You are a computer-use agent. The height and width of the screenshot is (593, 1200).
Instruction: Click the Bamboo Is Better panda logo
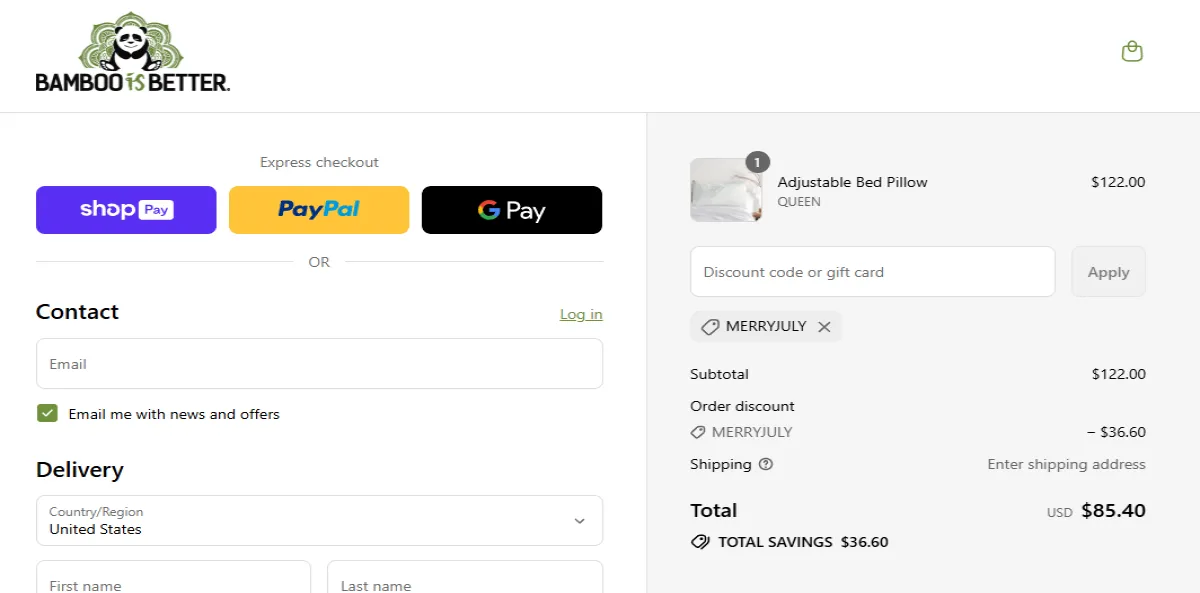pos(131,50)
